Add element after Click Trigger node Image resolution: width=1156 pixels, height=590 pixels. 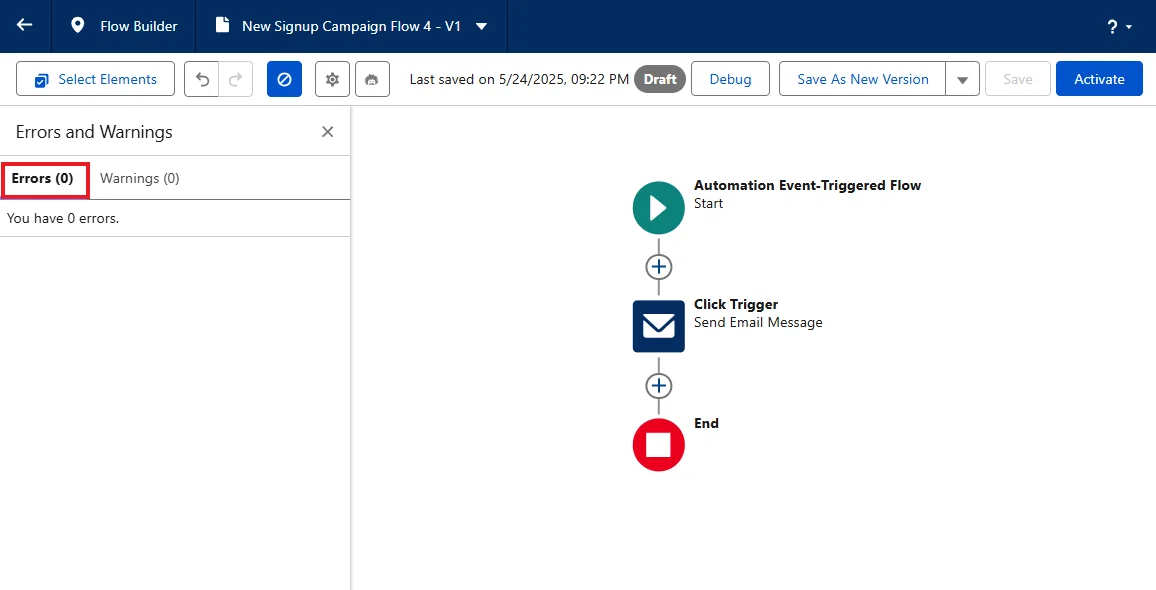pyautogui.click(x=658, y=385)
